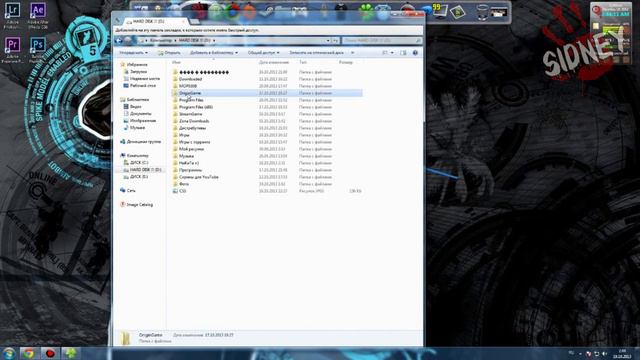
Task: Click the refresh button next to address bar
Action: (x=336, y=40)
